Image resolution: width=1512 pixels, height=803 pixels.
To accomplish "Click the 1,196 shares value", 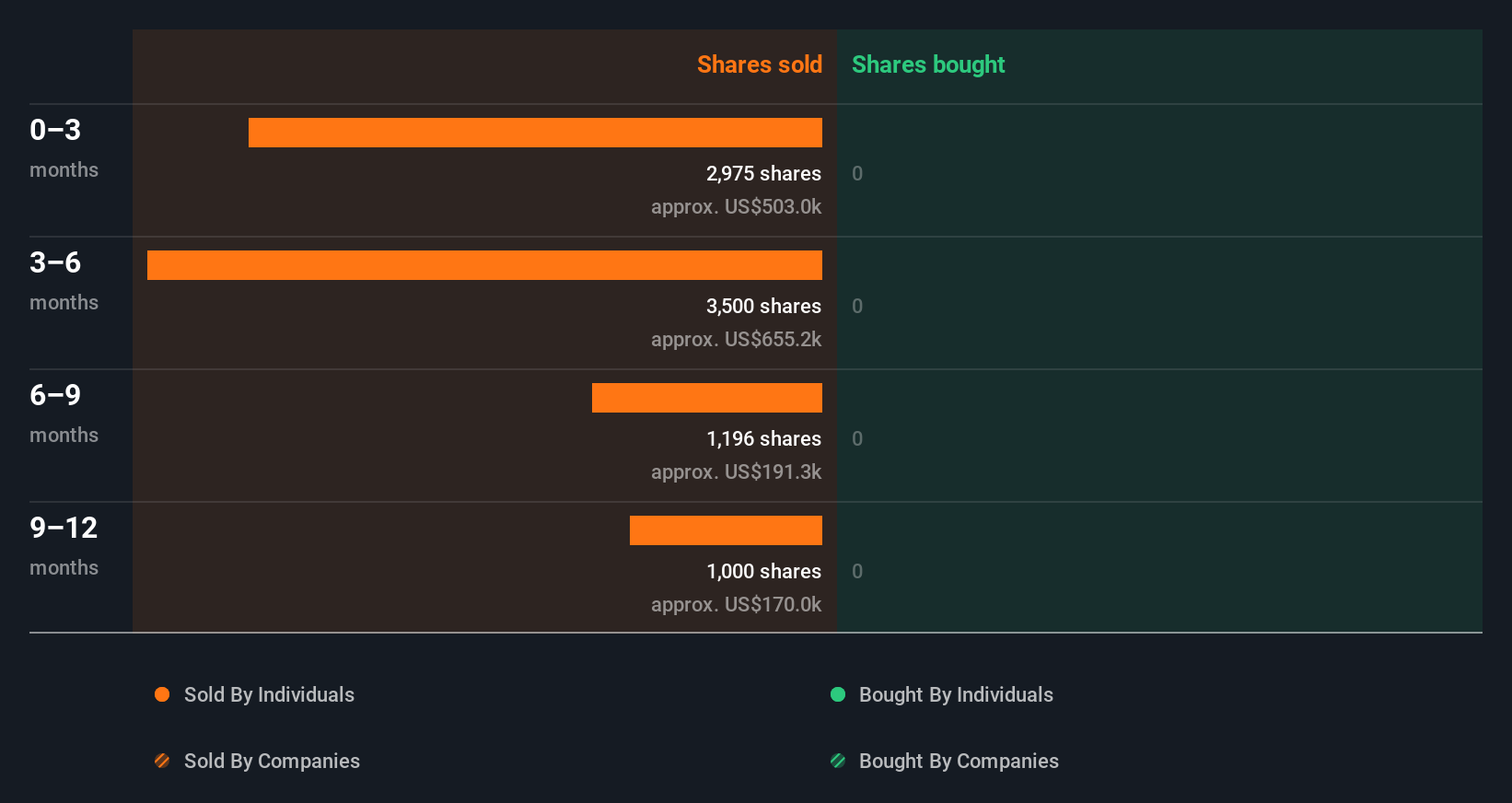I will [x=763, y=439].
